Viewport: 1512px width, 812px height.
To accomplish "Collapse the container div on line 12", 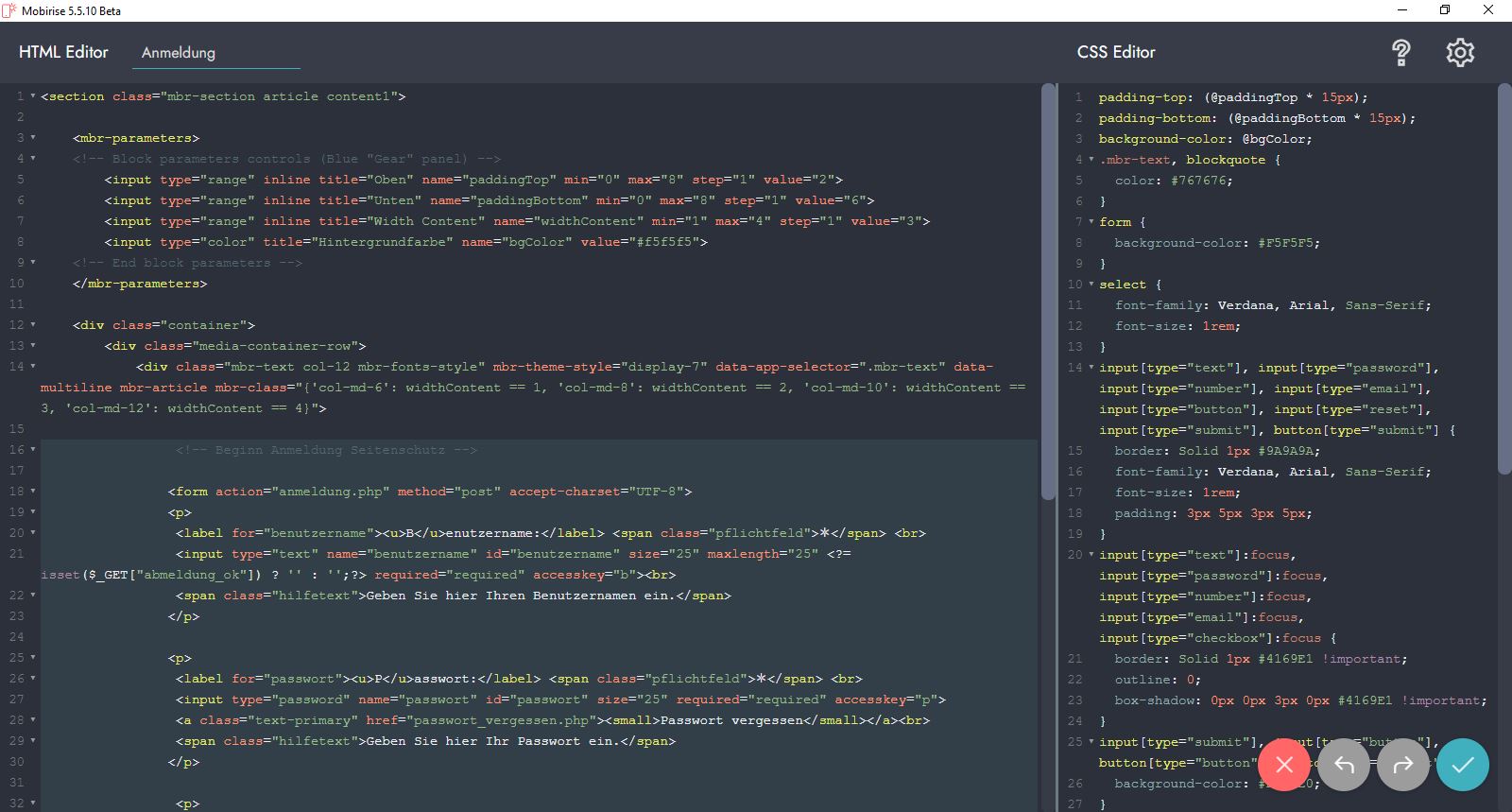I will tap(33, 325).
